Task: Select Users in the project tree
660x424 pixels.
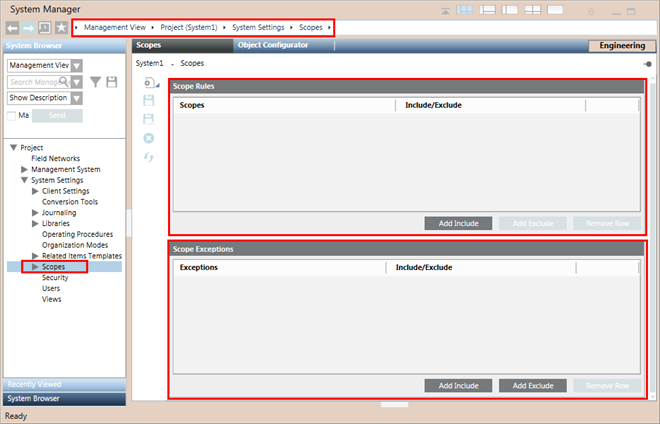Action: [52, 288]
